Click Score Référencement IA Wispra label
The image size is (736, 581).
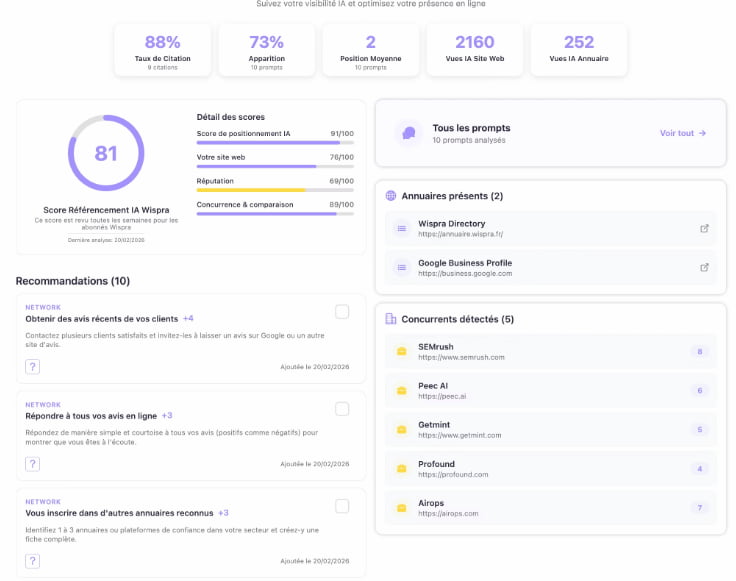tap(106, 210)
